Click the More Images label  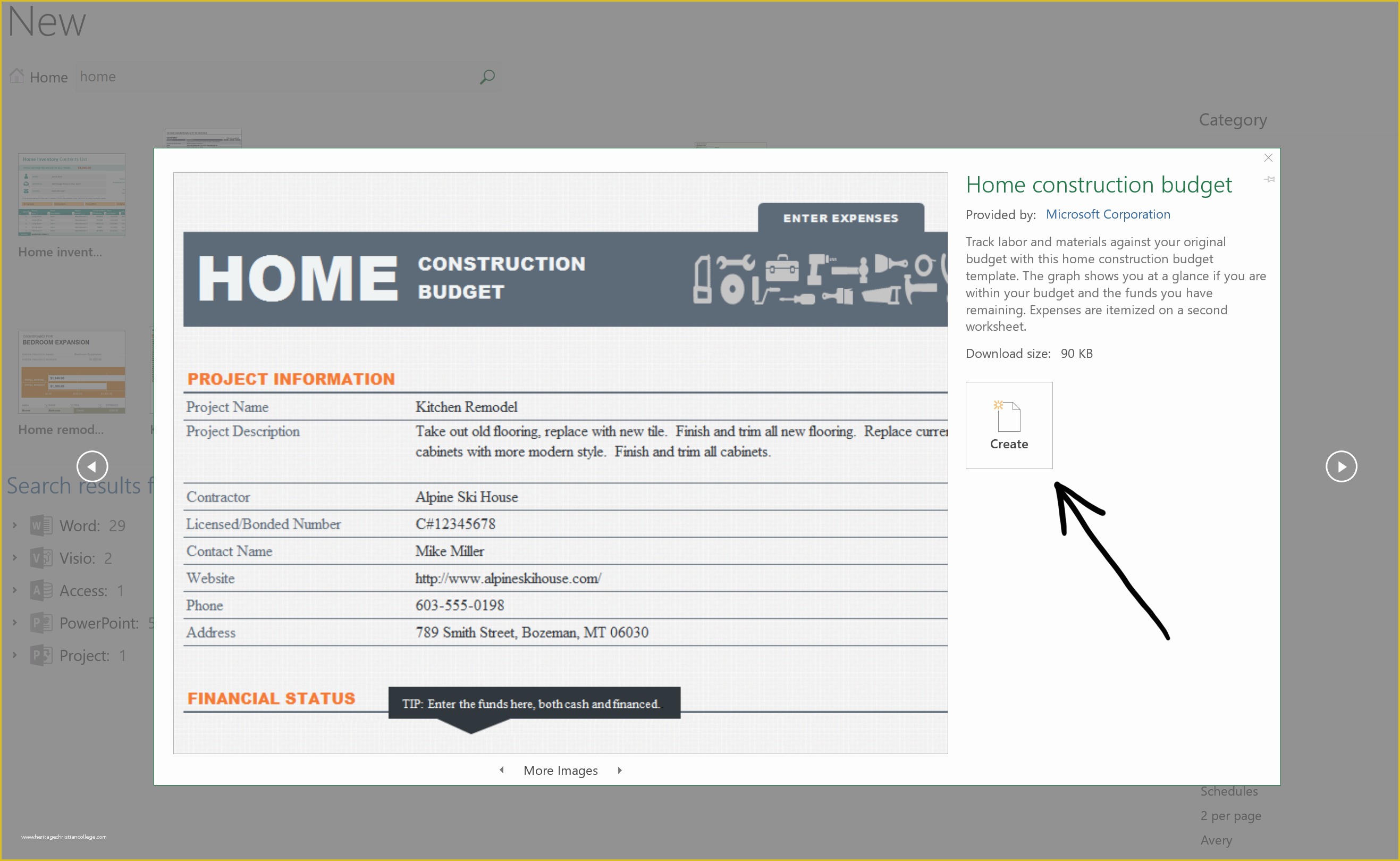pos(561,771)
